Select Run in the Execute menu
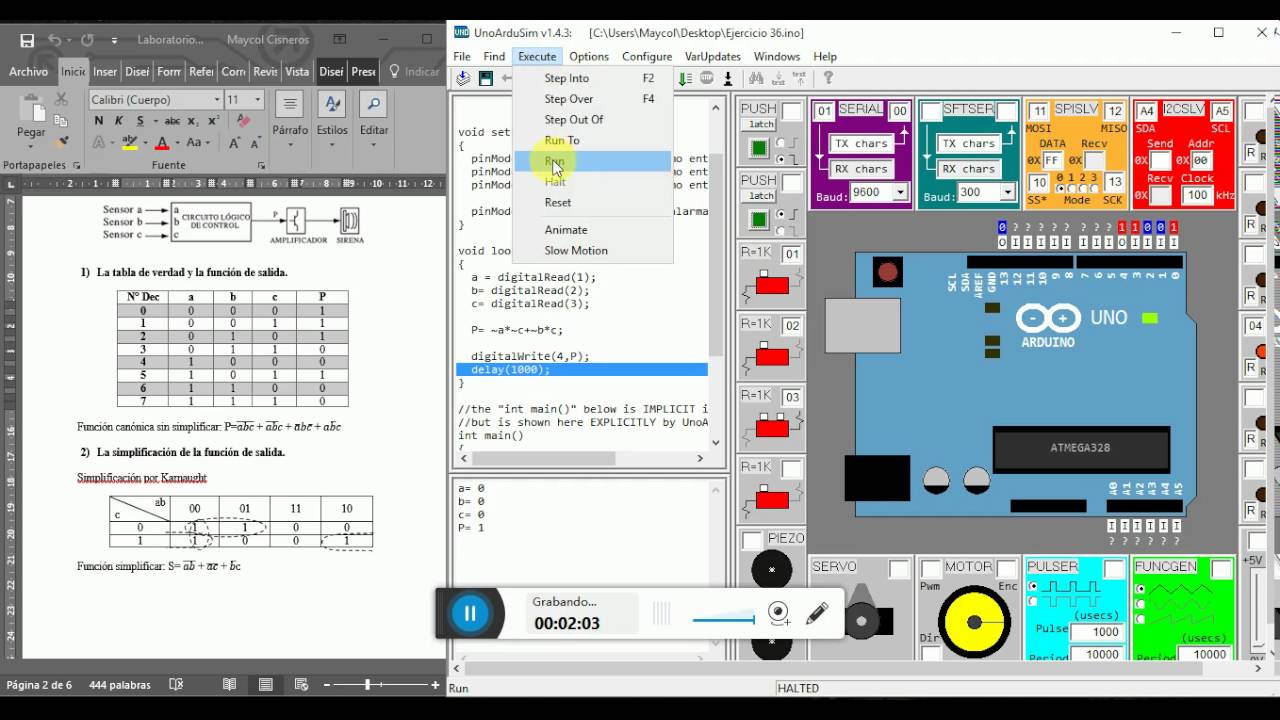The height and width of the screenshot is (720, 1280). pyautogui.click(x=590, y=161)
